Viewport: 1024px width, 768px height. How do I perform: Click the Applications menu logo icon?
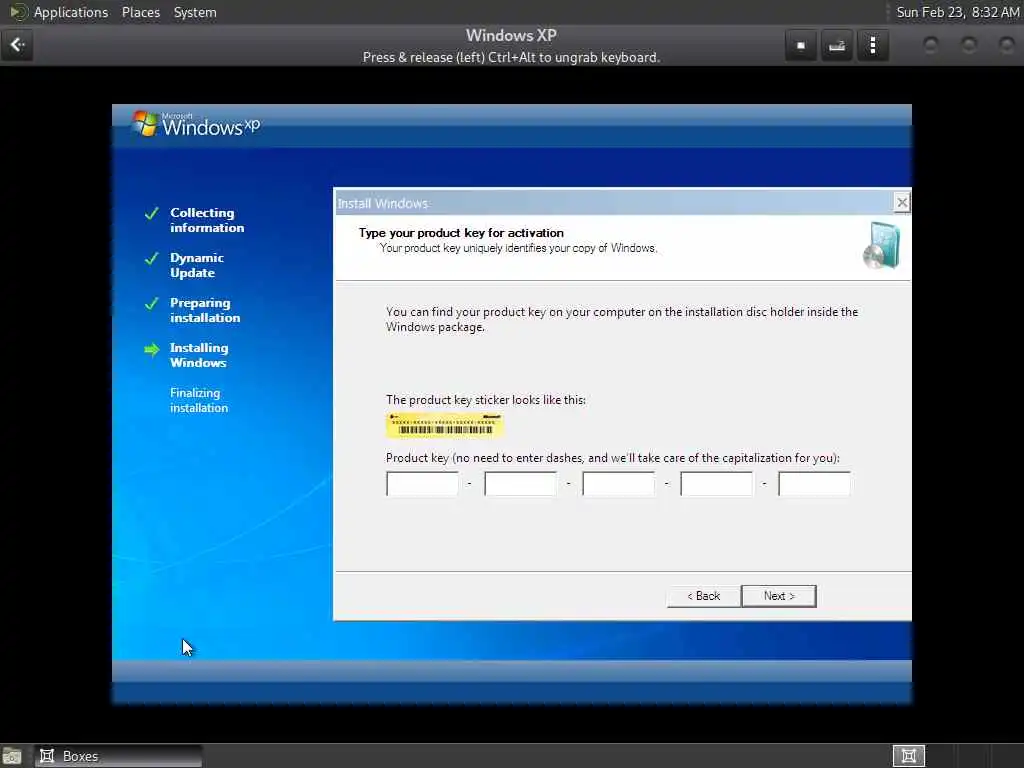coord(18,12)
